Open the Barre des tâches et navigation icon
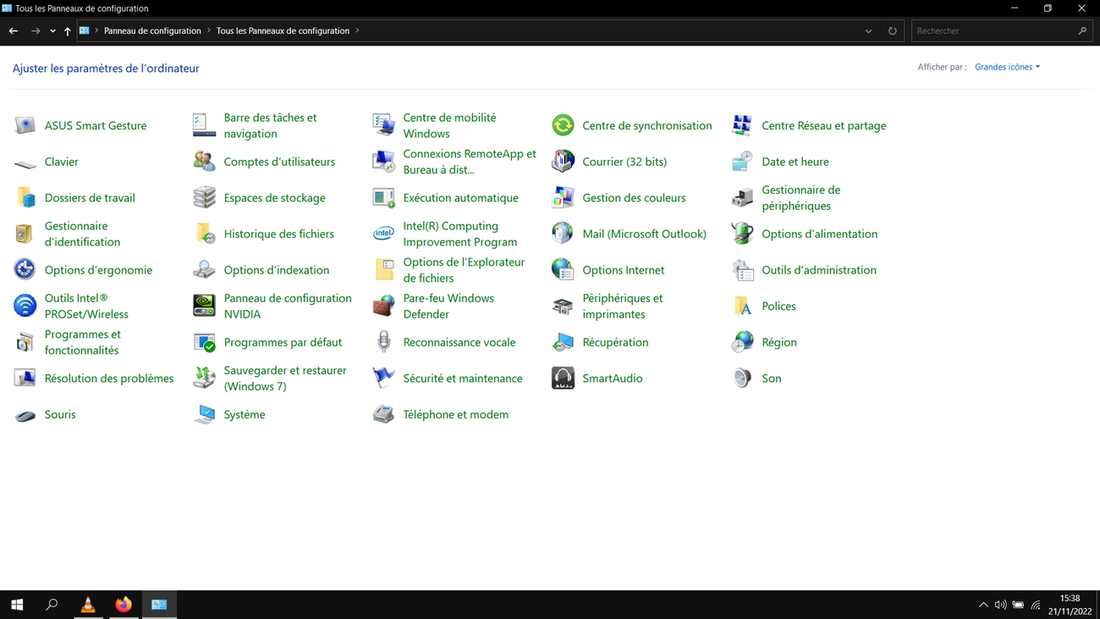 (x=204, y=126)
